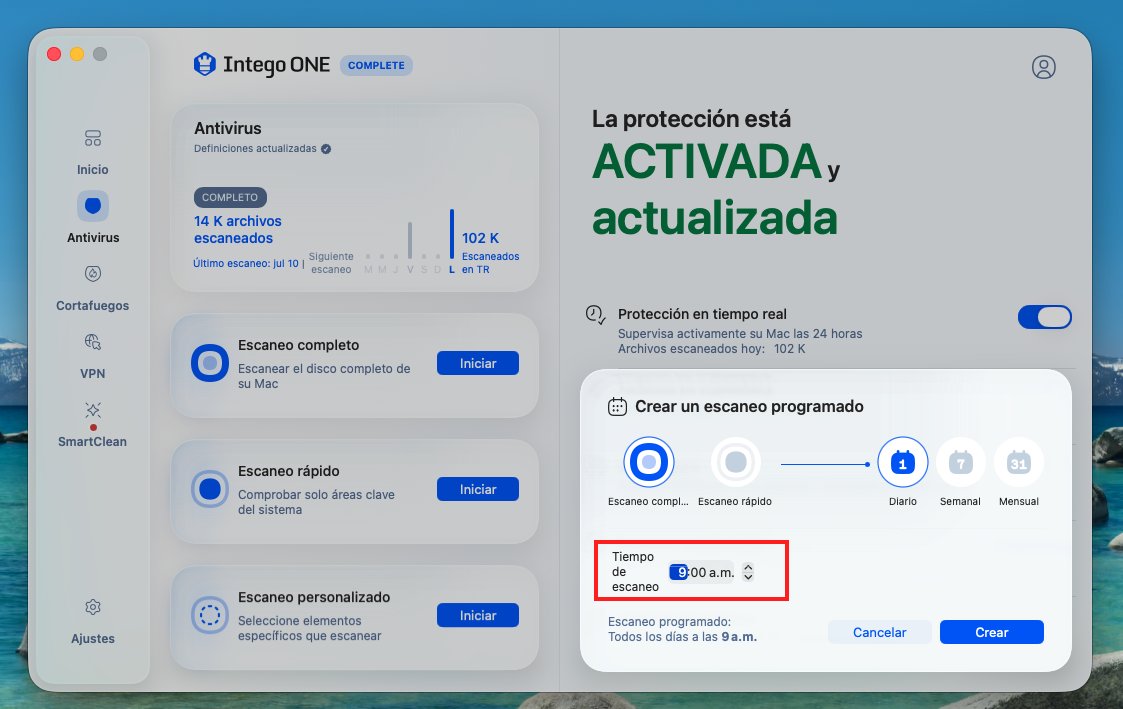Screen dimensions: 1123x709
Task: Select Semanal weekly frequency
Action: [960, 462]
